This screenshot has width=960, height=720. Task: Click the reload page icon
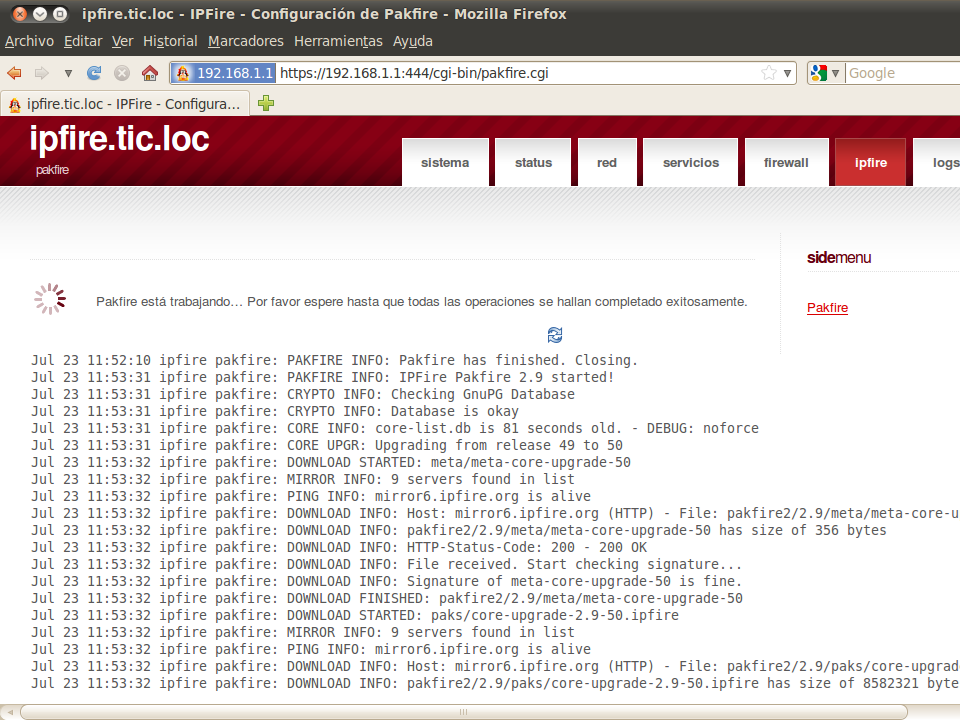pos(94,73)
